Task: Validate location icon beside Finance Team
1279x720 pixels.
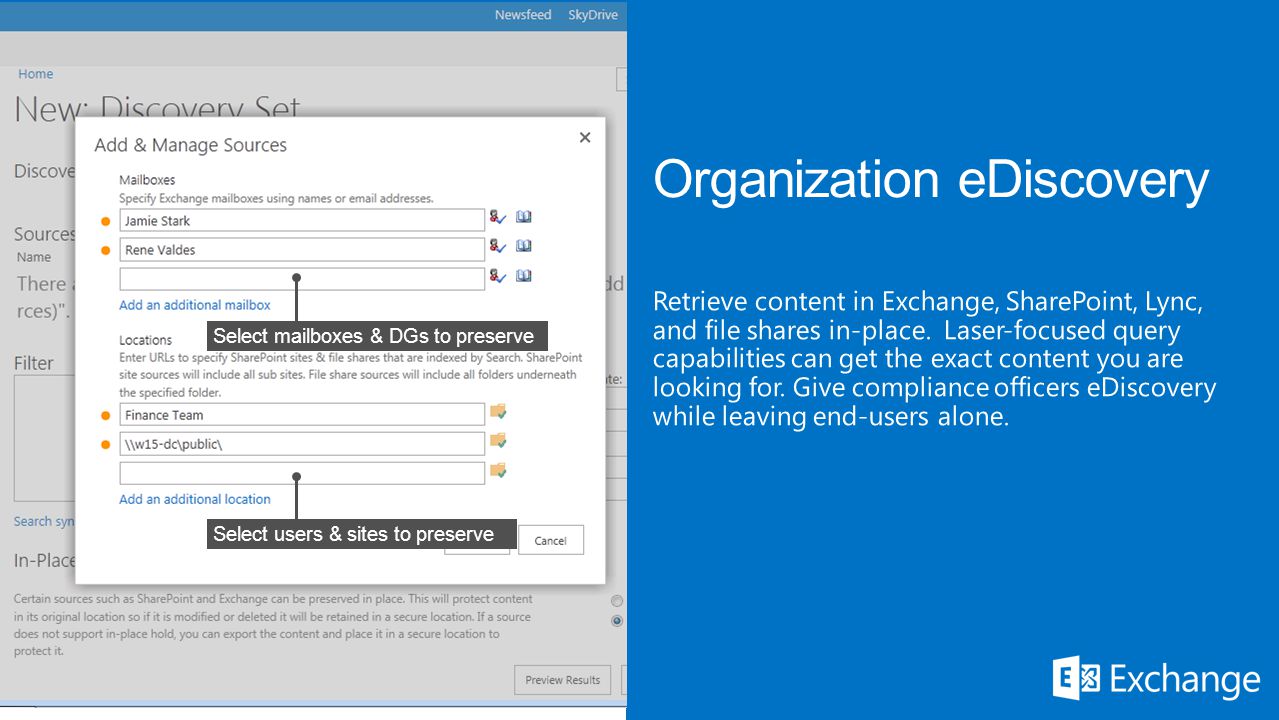Action: (x=498, y=411)
